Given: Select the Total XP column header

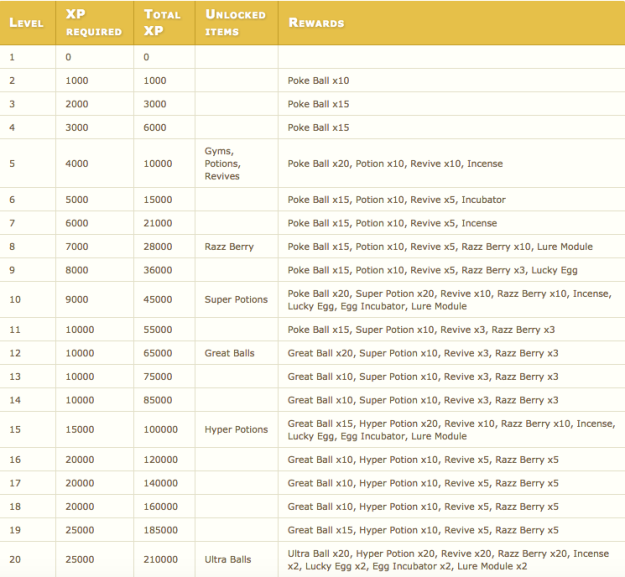Looking at the screenshot, I should [x=162, y=23].
